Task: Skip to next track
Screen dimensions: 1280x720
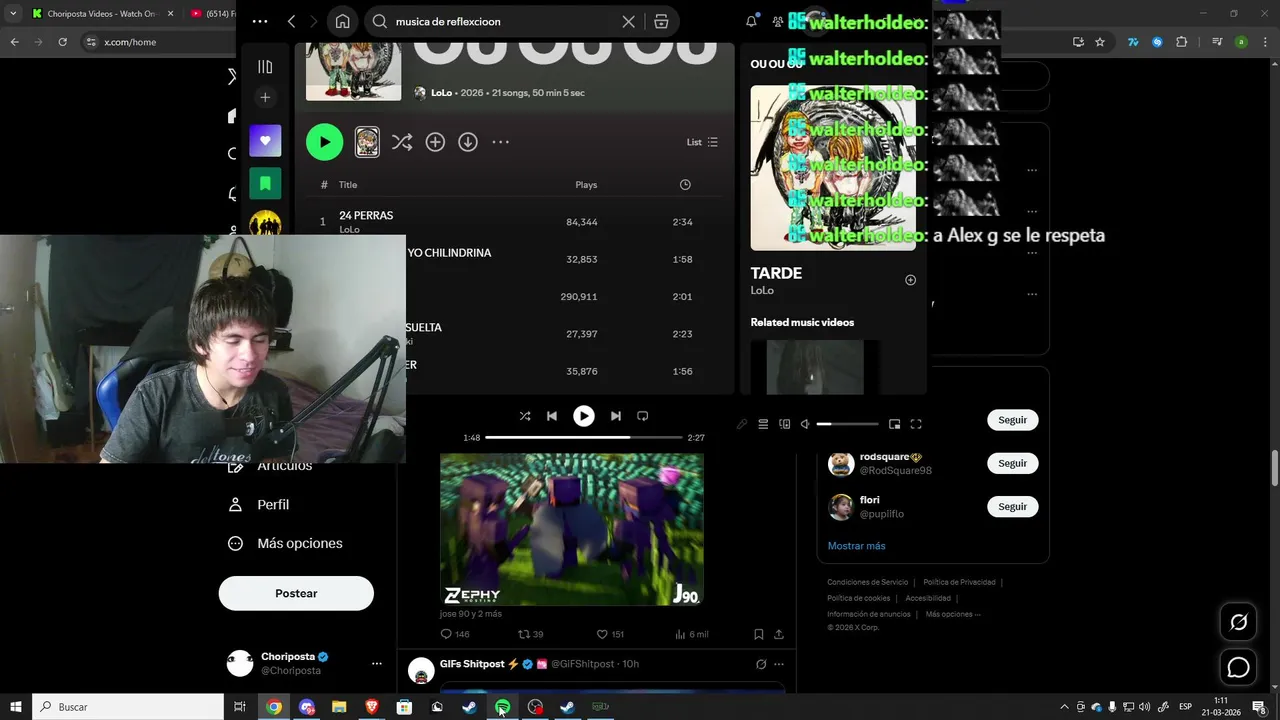Action: [616, 416]
